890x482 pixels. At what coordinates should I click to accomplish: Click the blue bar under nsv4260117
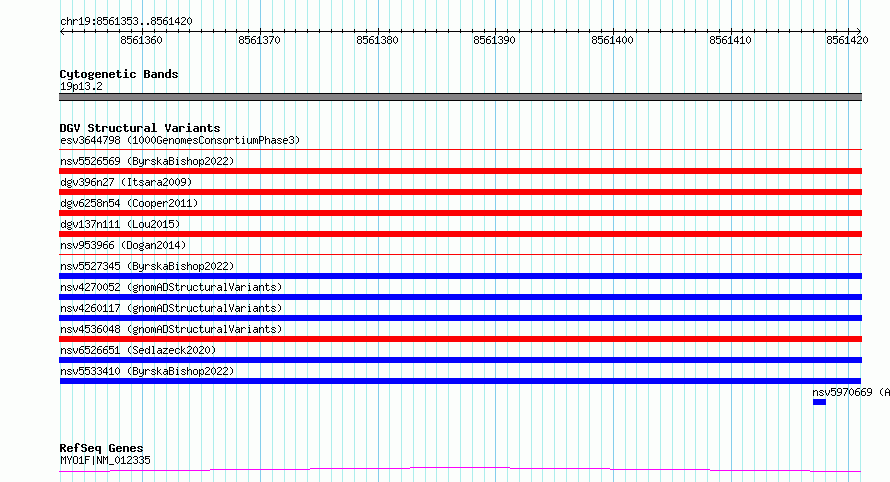[460, 318]
